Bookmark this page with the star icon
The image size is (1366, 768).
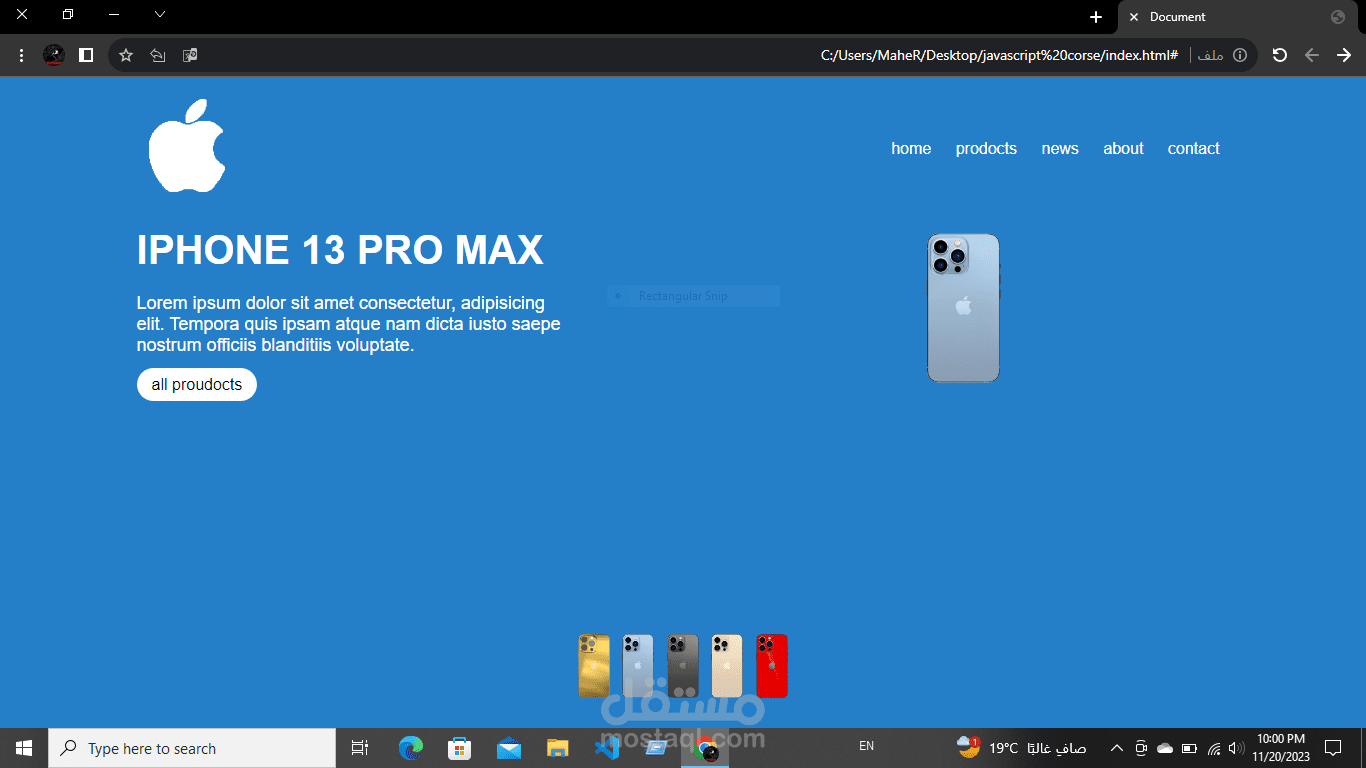click(126, 55)
